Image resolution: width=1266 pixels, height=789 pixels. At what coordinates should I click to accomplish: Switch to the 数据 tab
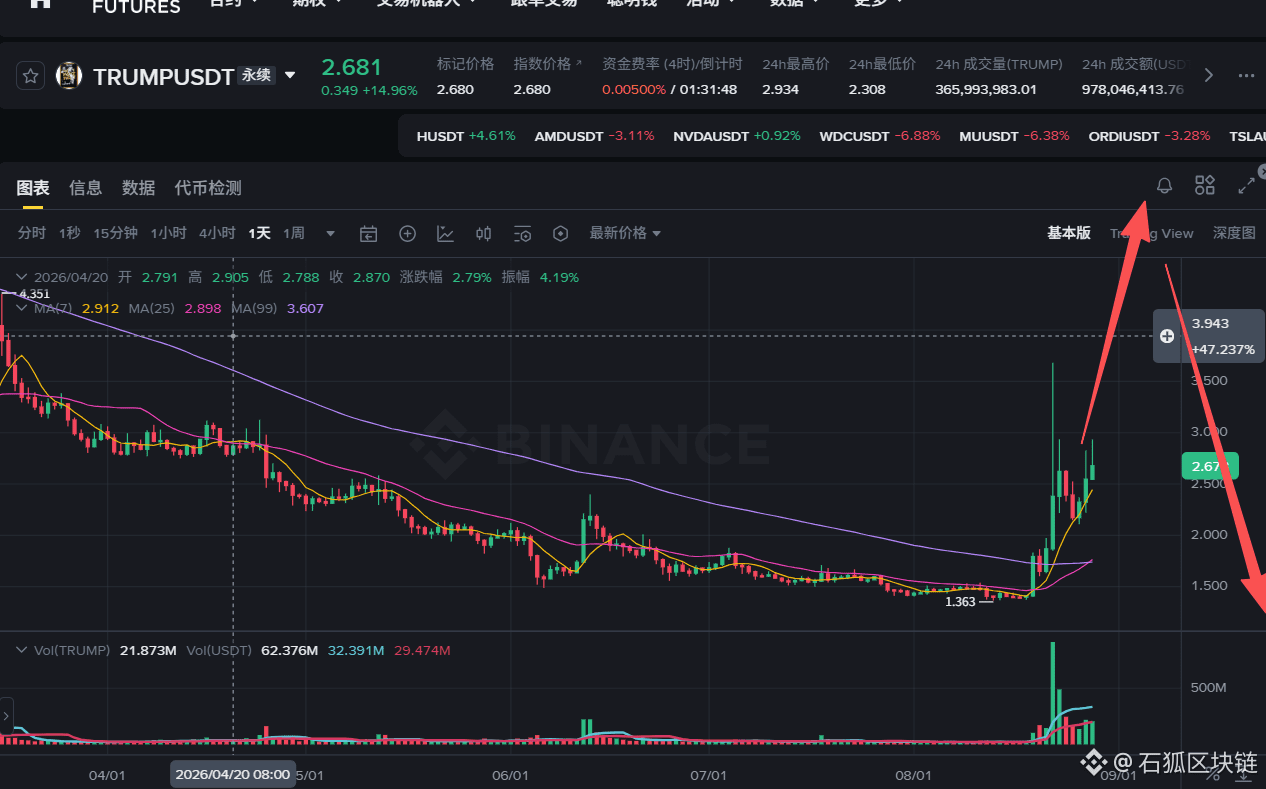tap(138, 188)
